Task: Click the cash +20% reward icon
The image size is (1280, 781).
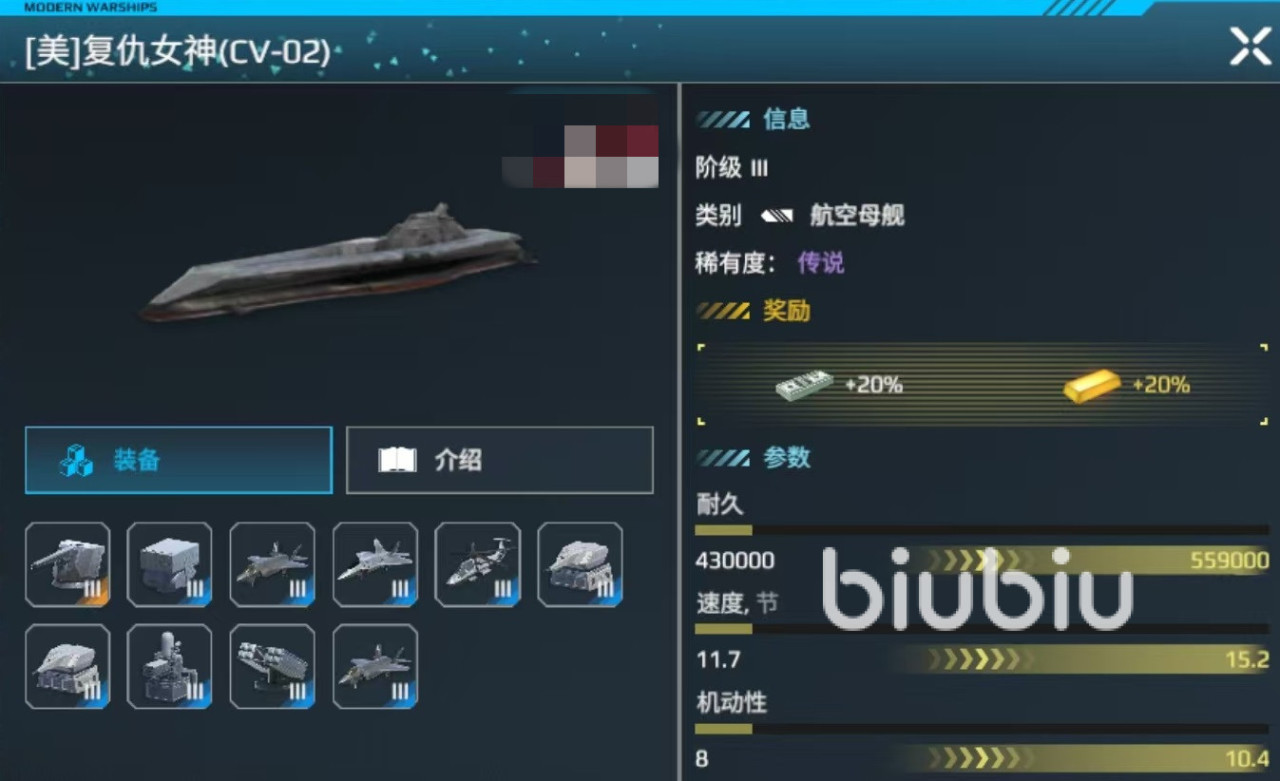Action: tap(805, 385)
